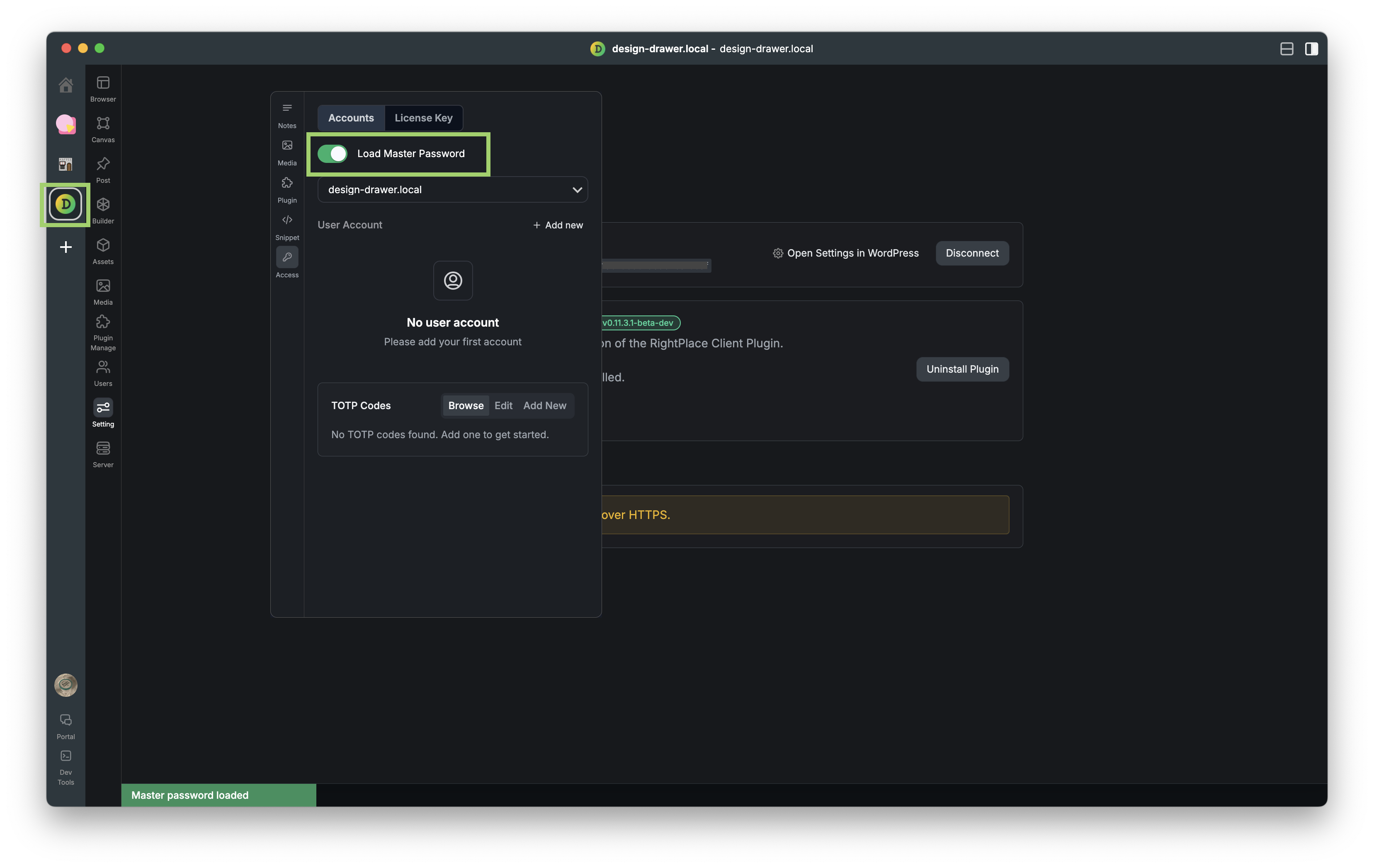
Task: Click Add new user account
Action: point(558,225)
